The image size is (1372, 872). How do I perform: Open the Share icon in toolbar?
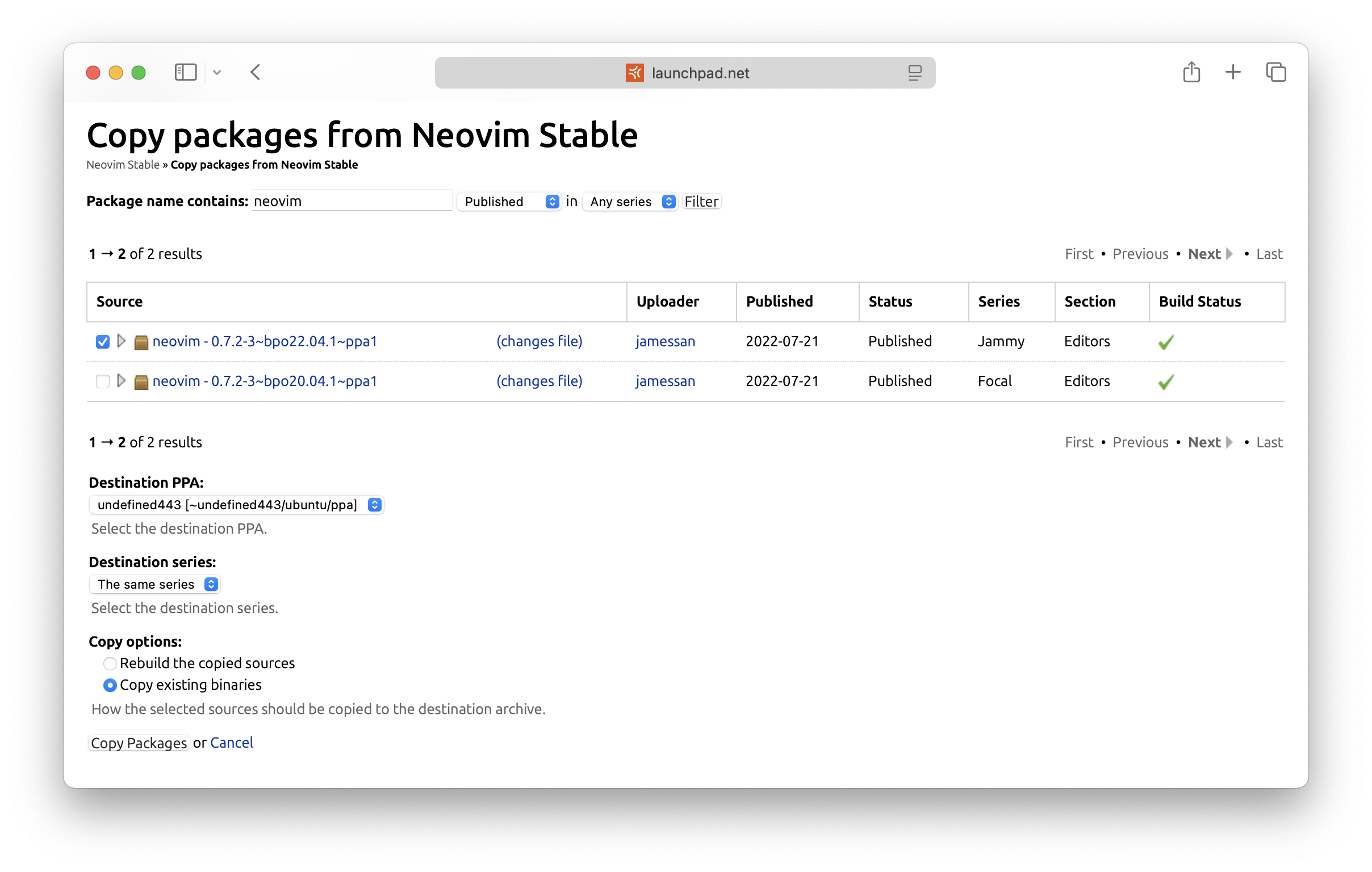[x=1191, y=72]
